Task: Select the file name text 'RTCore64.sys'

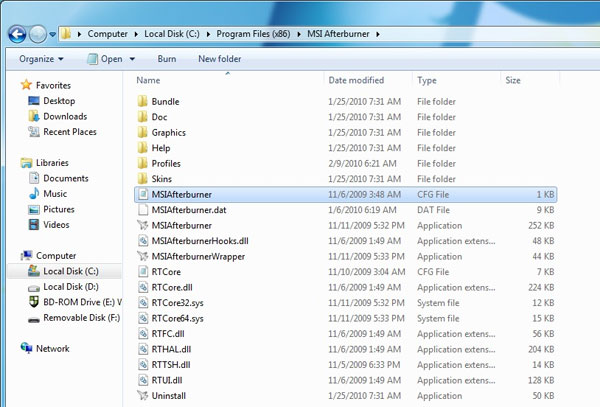Action: (178, 318)
